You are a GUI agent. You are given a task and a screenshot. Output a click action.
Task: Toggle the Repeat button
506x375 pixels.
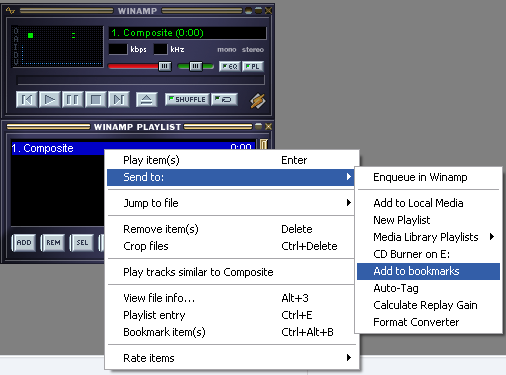pyautogui.click(x=224, y=99)
